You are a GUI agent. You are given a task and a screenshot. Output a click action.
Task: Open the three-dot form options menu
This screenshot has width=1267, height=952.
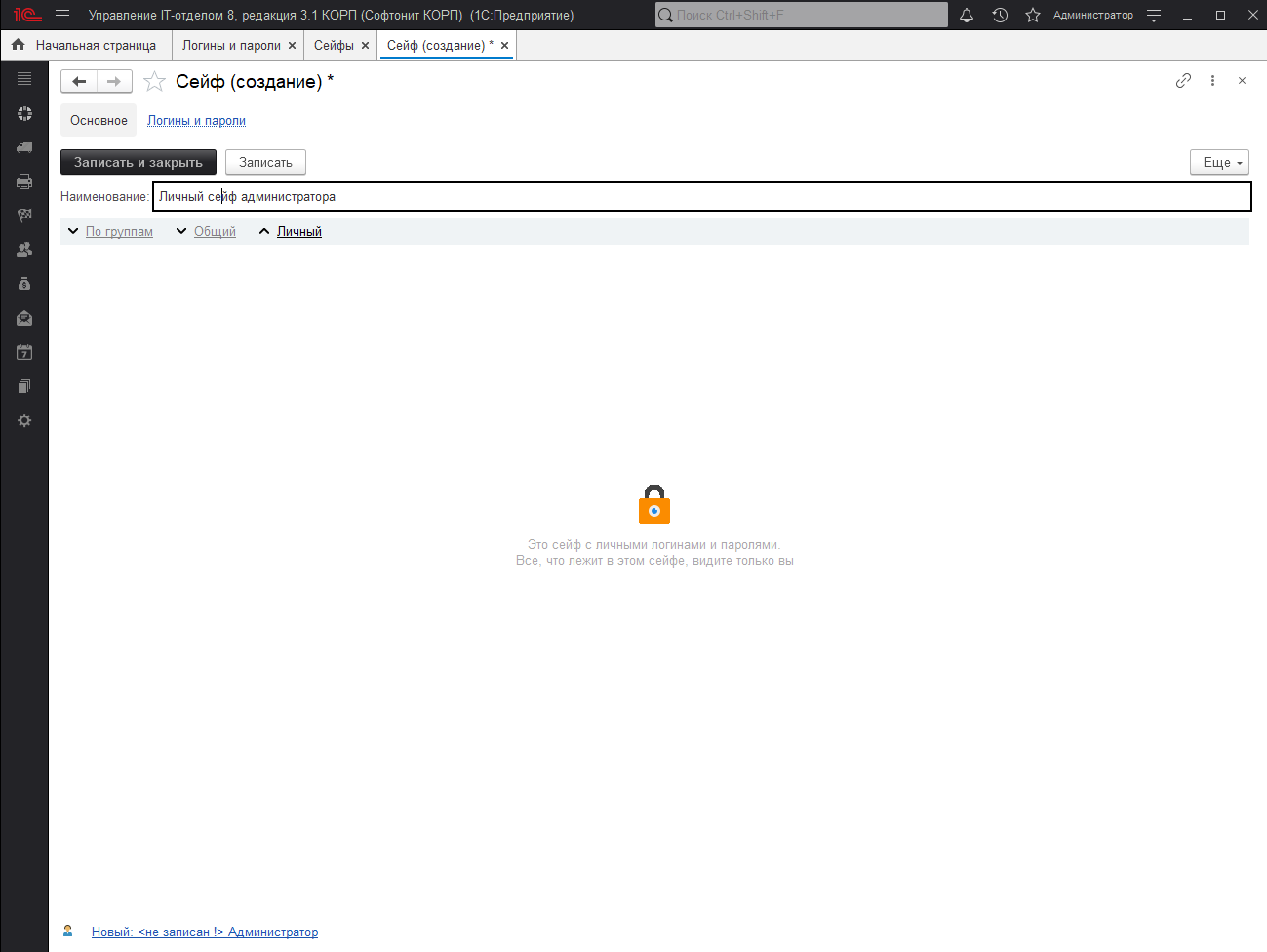[x=1212, y=81]
